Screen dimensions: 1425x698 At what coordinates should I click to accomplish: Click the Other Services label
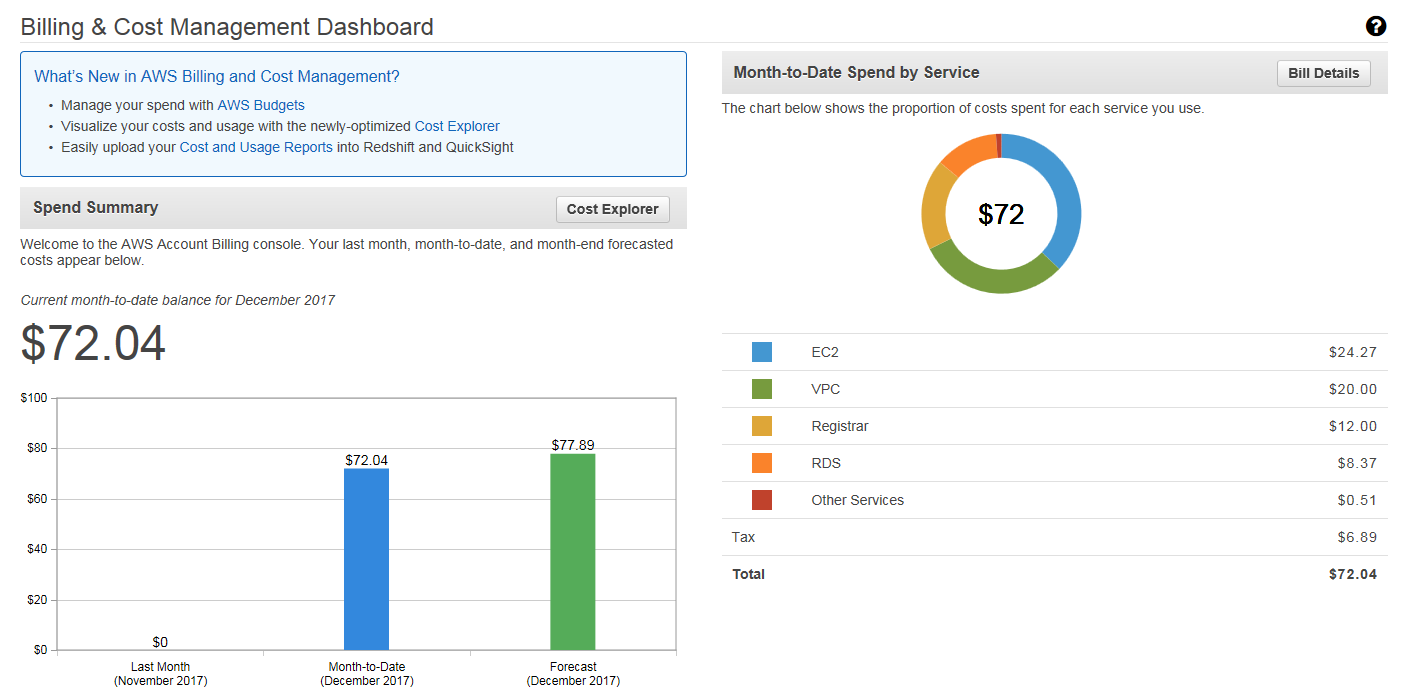coord(857,500)
